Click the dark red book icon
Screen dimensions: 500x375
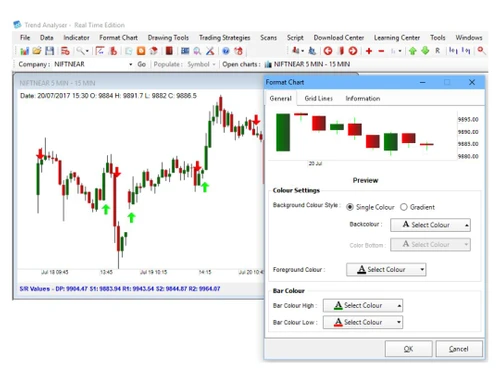click(x=169, y=51)
